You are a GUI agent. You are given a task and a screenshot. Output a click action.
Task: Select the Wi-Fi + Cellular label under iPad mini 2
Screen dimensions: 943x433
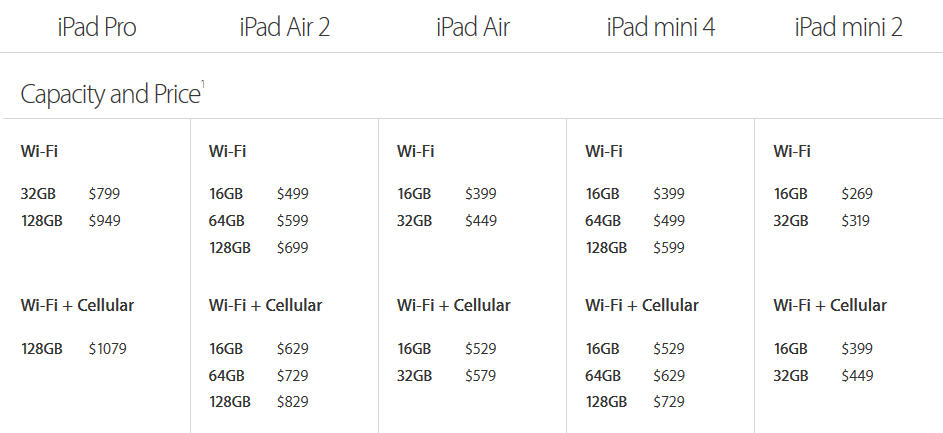pyautogui.click(x=830, y=305)
